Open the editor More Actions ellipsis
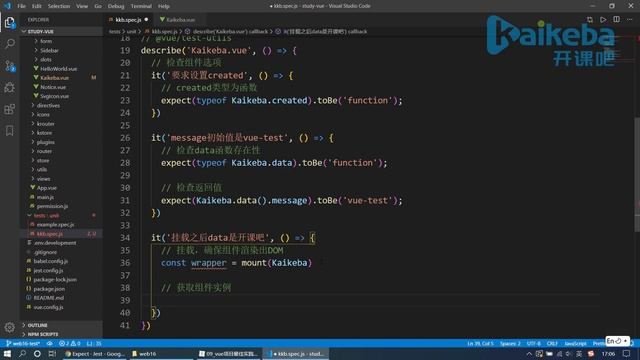Screen dimensions: 640x360 630,20
